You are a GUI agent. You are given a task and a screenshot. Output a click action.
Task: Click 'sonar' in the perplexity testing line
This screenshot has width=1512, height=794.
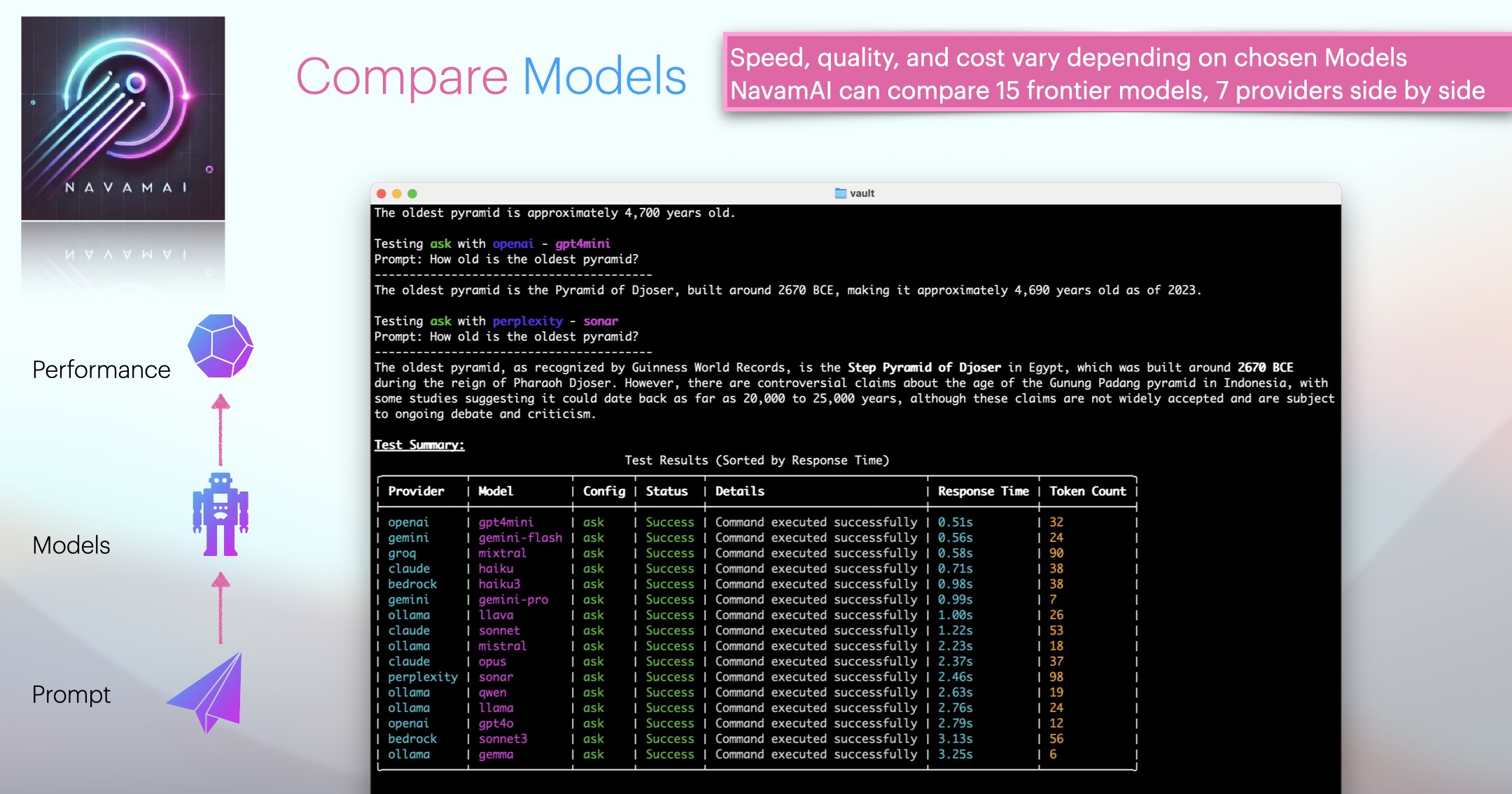pyautogui.click(x=601, y=321)
